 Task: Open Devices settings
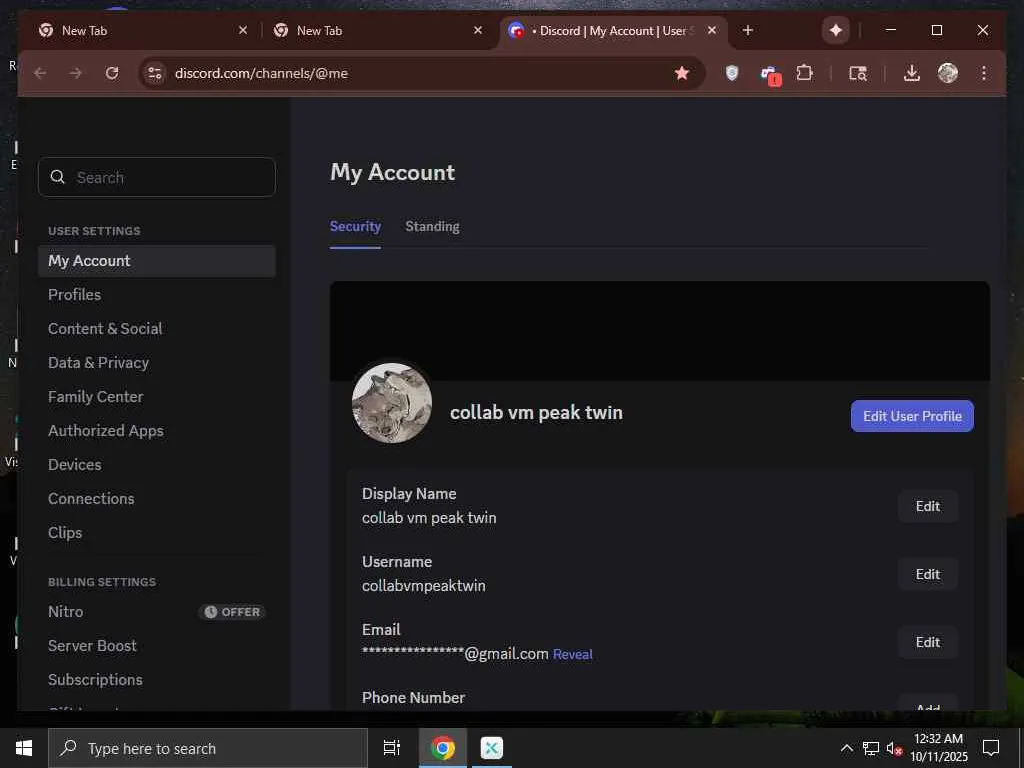click(x=157, y=464)
